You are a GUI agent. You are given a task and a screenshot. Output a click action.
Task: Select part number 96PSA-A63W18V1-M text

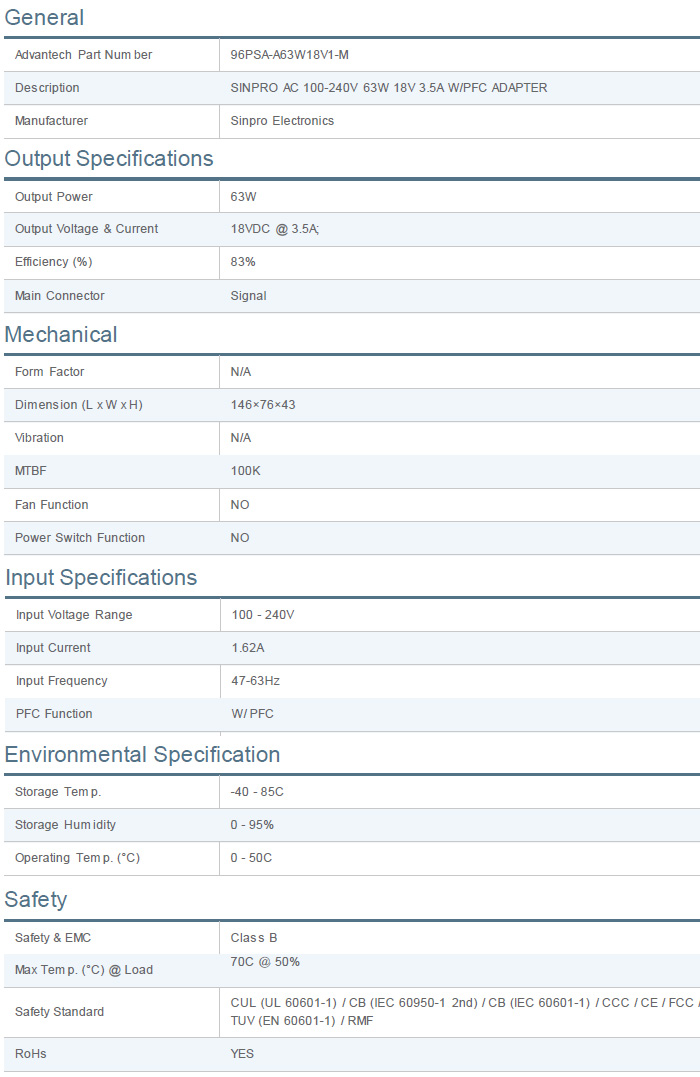pyautogui.click(x=289, y=55)
